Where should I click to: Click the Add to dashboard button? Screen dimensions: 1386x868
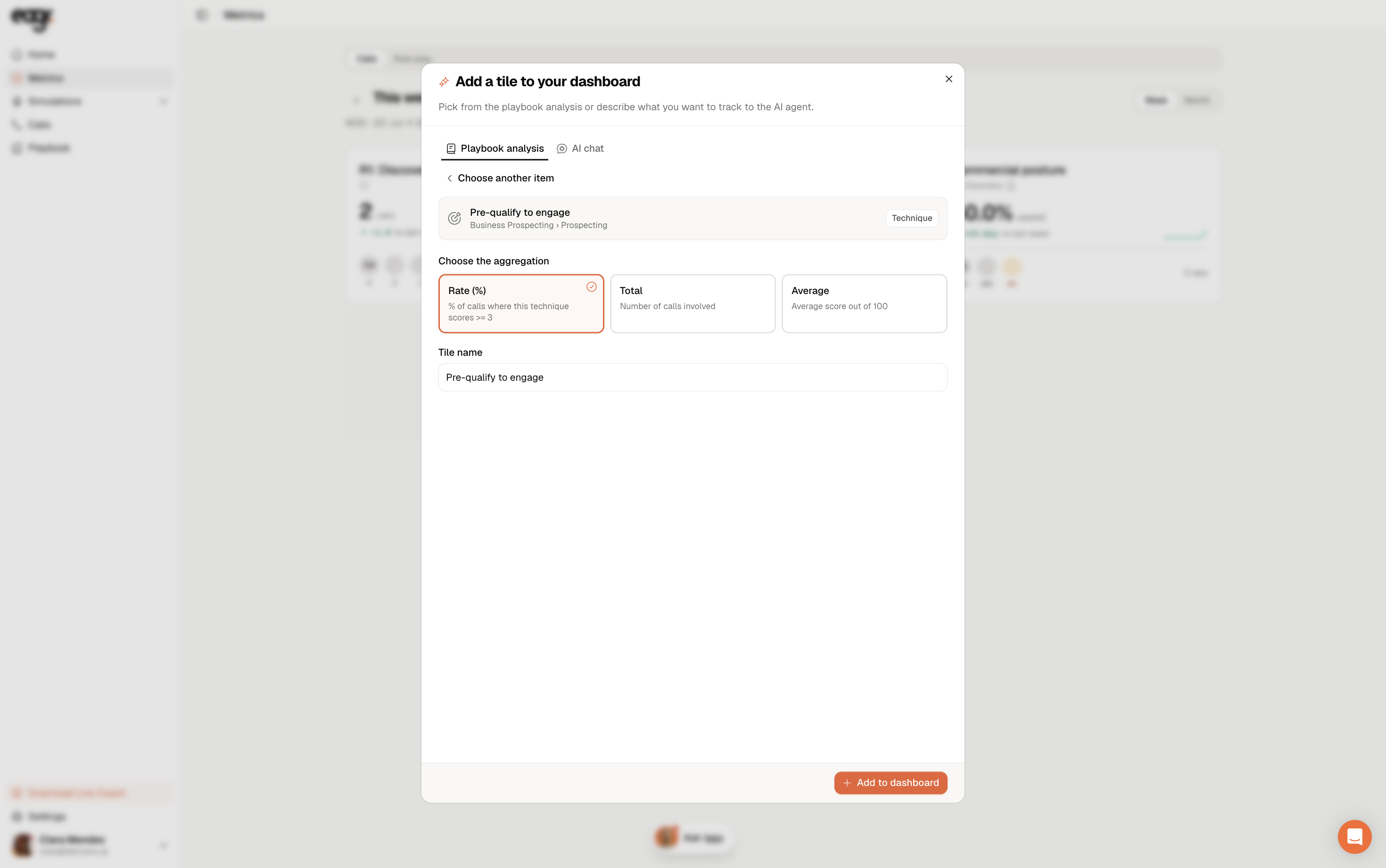pyautogui.click(x=891, y=783)
